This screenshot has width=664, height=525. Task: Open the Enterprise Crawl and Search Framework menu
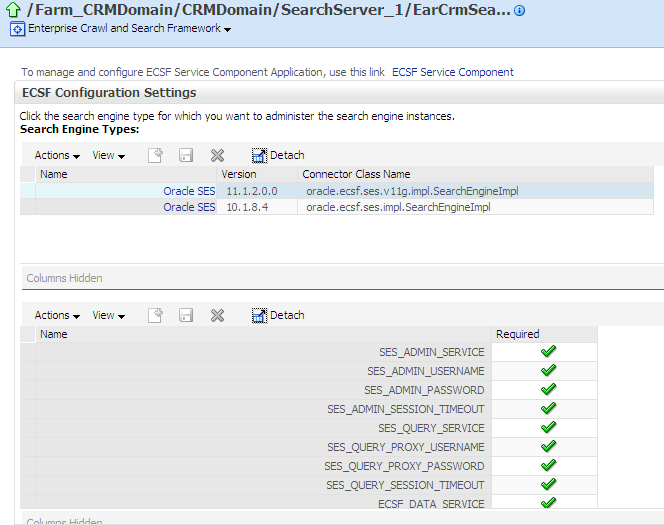(x=130, y=28)
